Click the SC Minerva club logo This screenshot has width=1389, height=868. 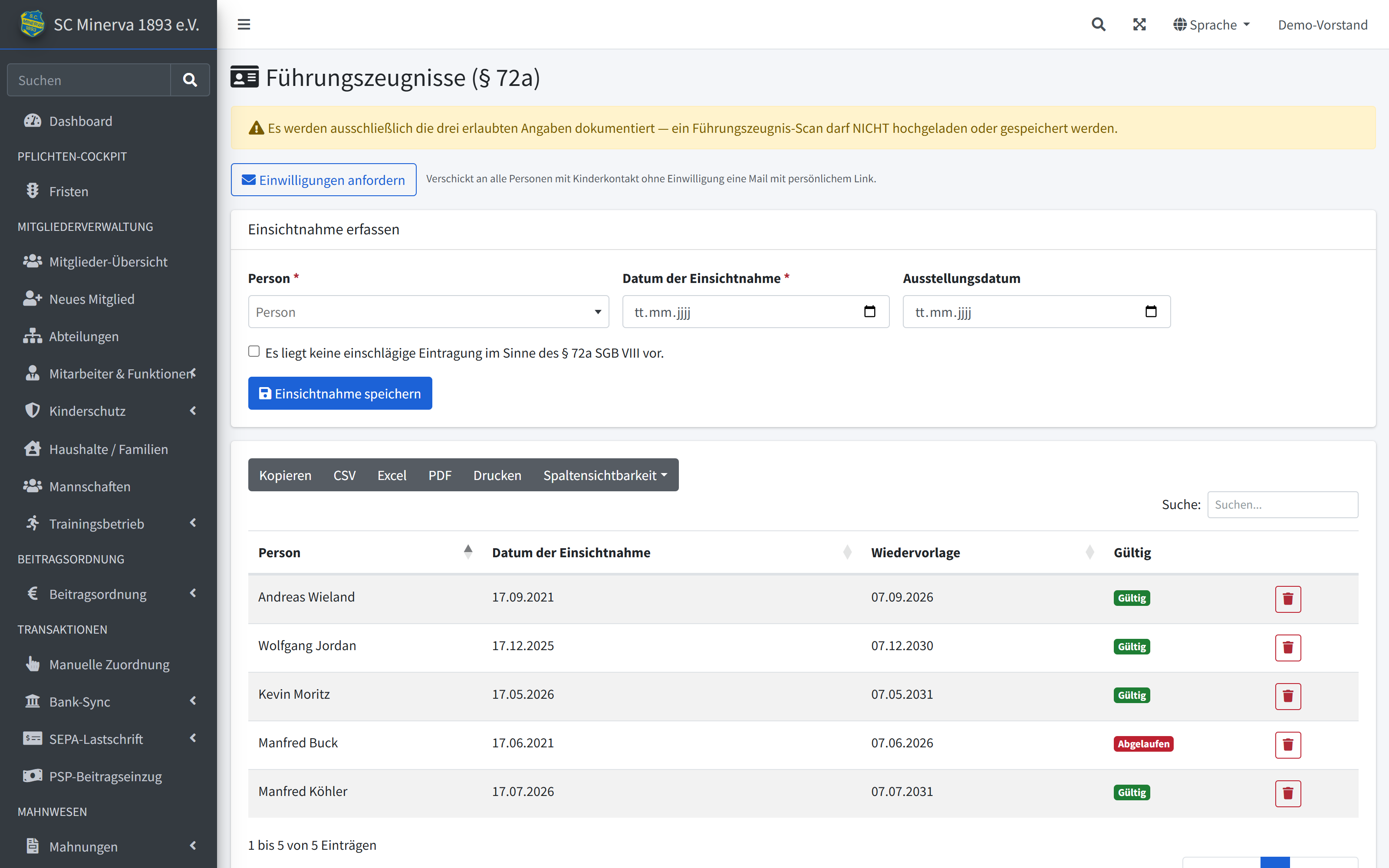(x=32, y=24)
